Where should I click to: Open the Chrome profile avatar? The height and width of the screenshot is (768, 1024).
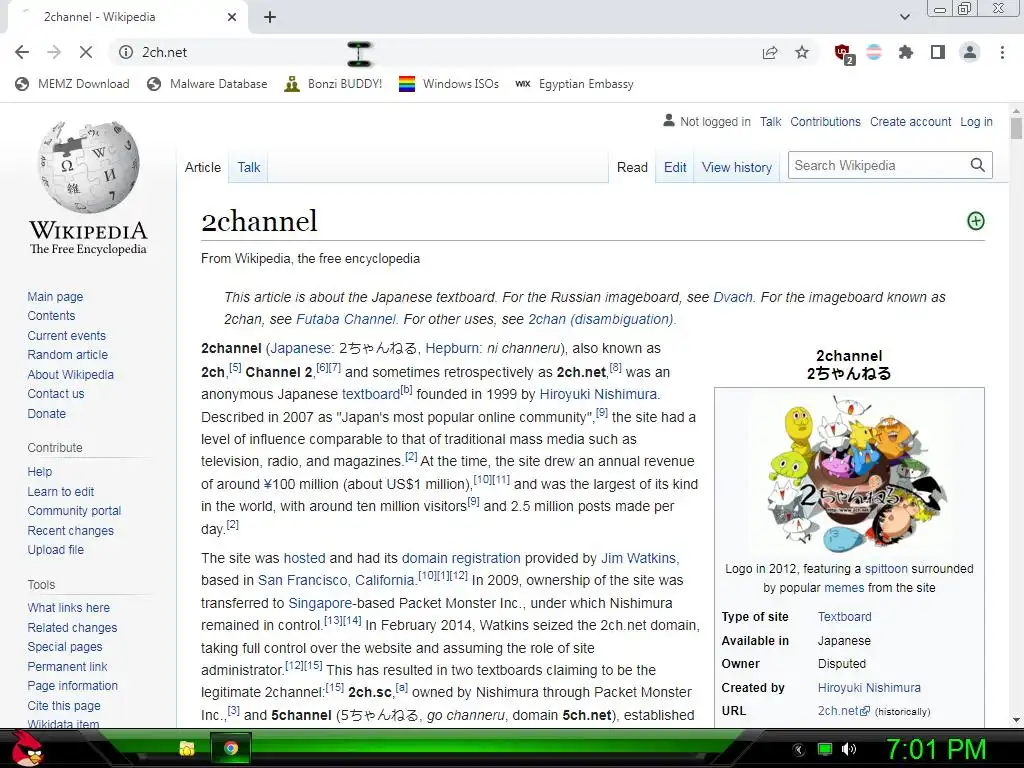970,52
